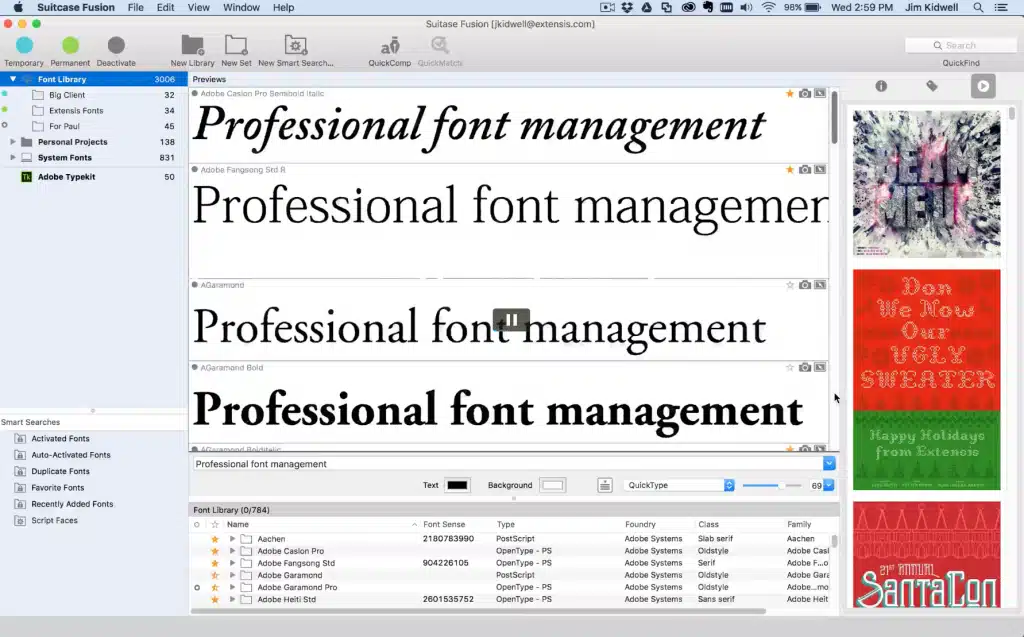Create a New Library
The image size is (1024, 637).
pos(192,45)
